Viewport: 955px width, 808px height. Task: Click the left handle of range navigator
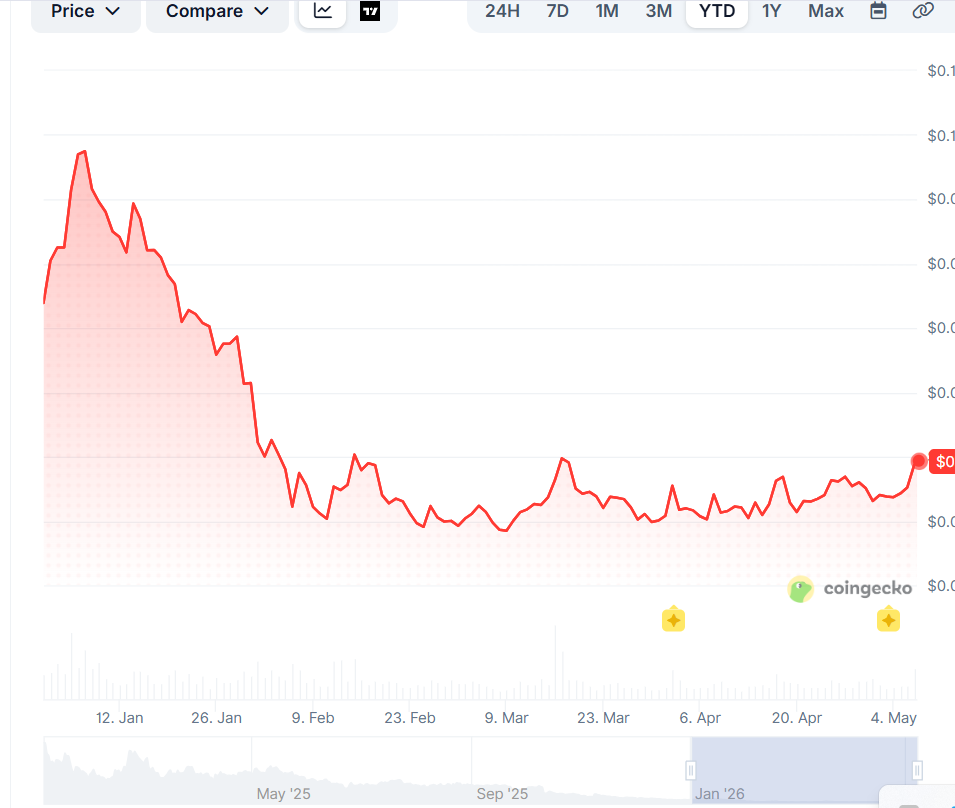[x=691, y=770]
